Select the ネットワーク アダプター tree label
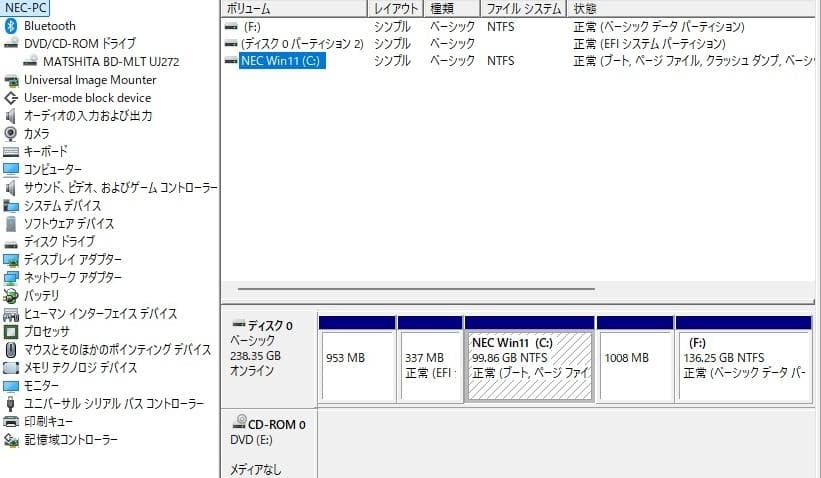The image size is (821, 478). [x=73, y=277]
